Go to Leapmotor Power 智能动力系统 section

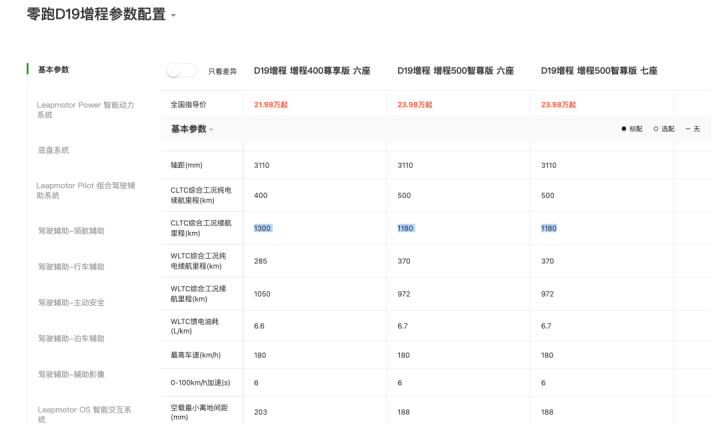85,110
